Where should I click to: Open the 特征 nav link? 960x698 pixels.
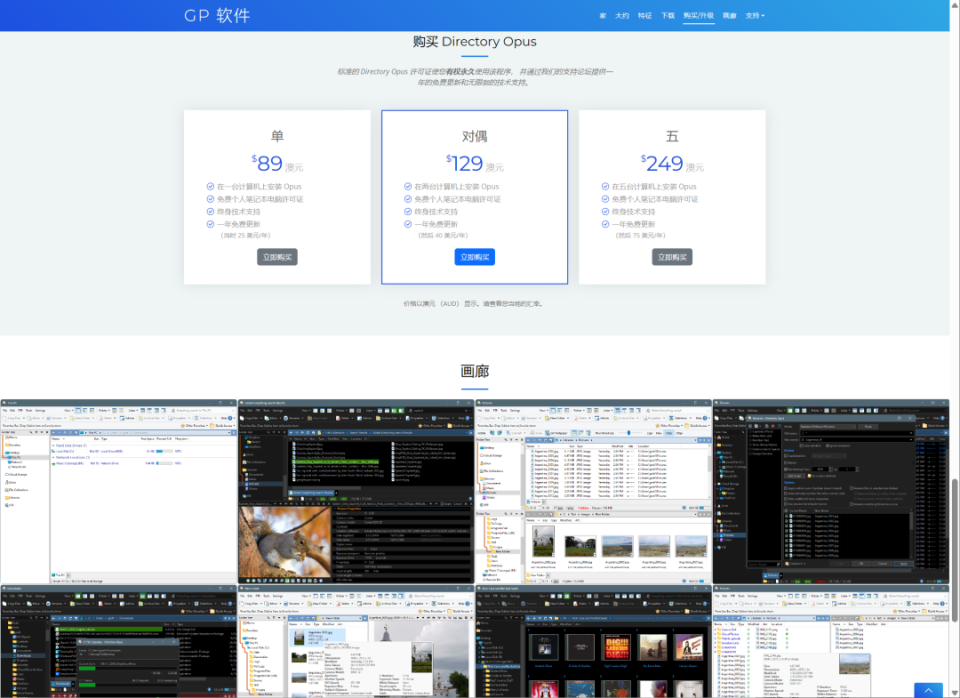point(645,16)
